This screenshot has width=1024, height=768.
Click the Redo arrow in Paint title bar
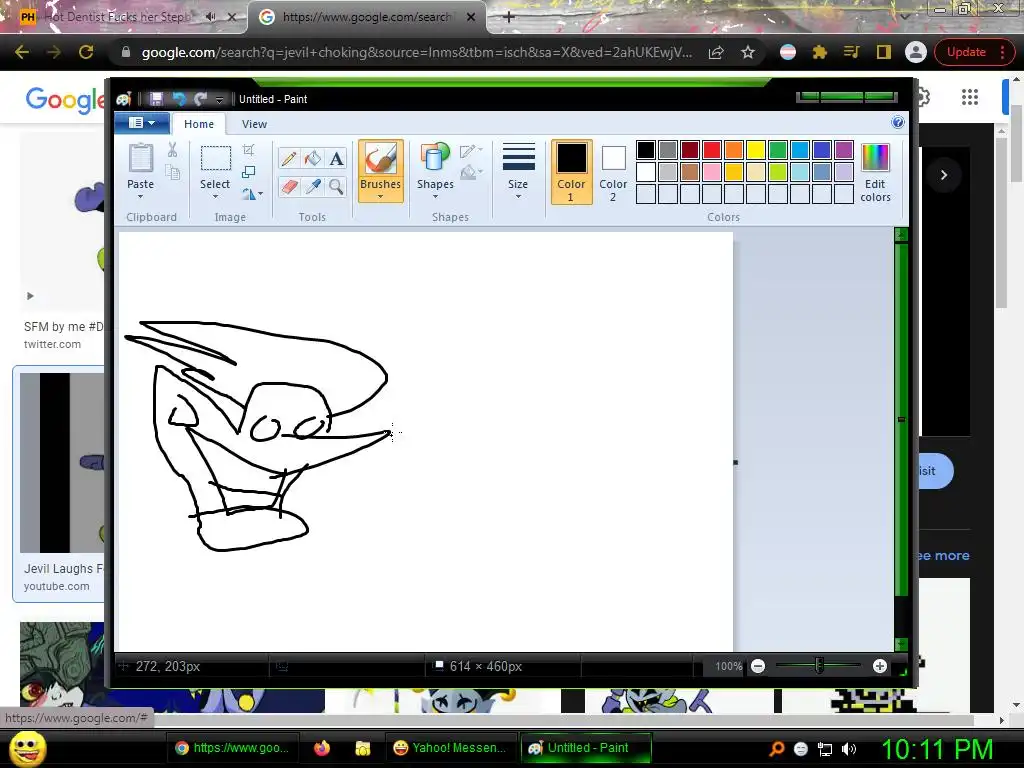tap(200, 99)
